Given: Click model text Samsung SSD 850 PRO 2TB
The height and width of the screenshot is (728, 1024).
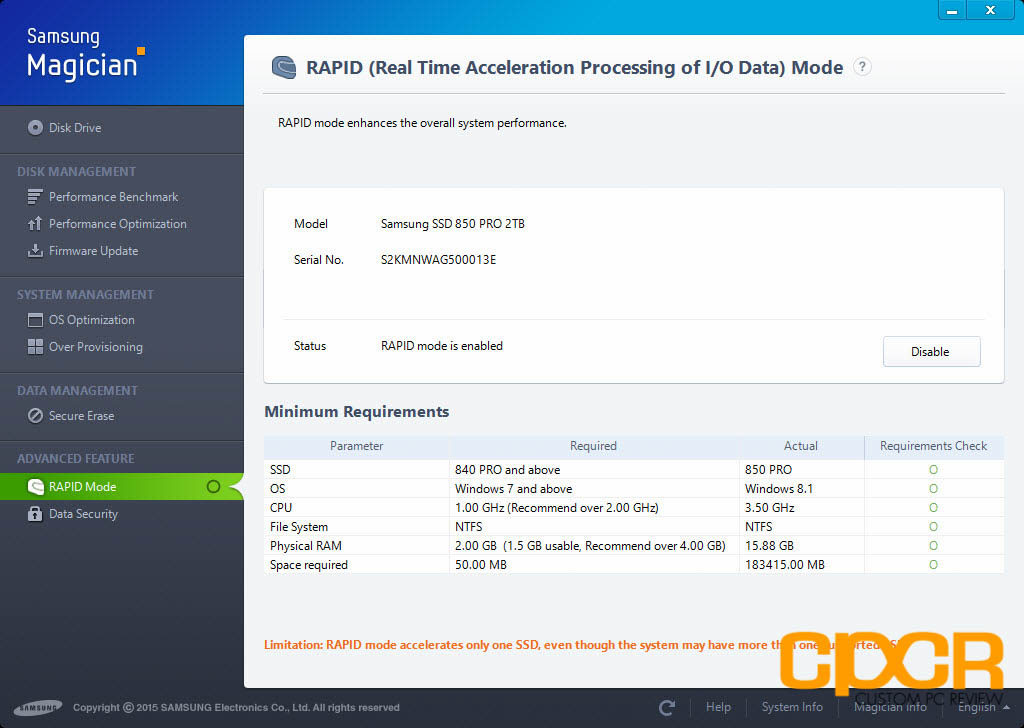Looking at the screenshot, I should 453,224.
